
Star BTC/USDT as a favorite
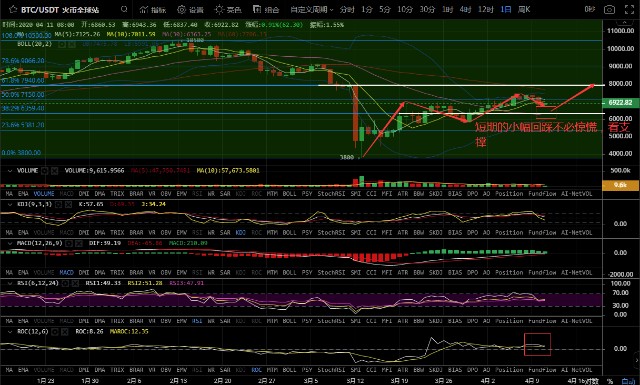13,9
